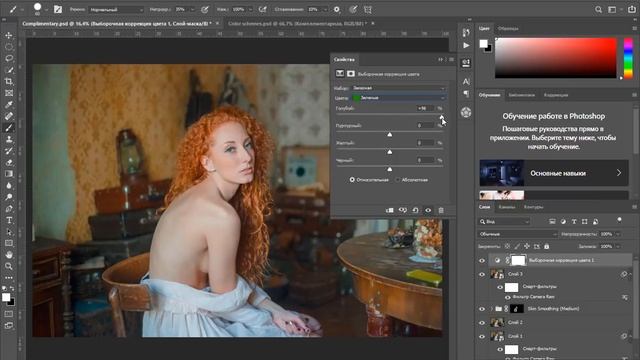Click the Black (Черный) value field
Viewport: 640px width, 360px height.
click(425, 160)
